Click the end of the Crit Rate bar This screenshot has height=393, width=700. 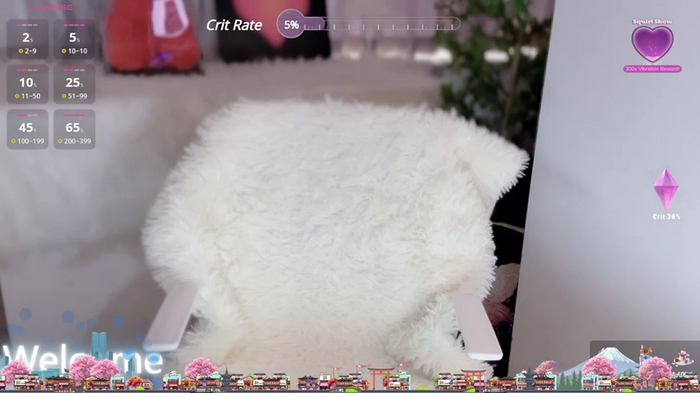[455, 24]
